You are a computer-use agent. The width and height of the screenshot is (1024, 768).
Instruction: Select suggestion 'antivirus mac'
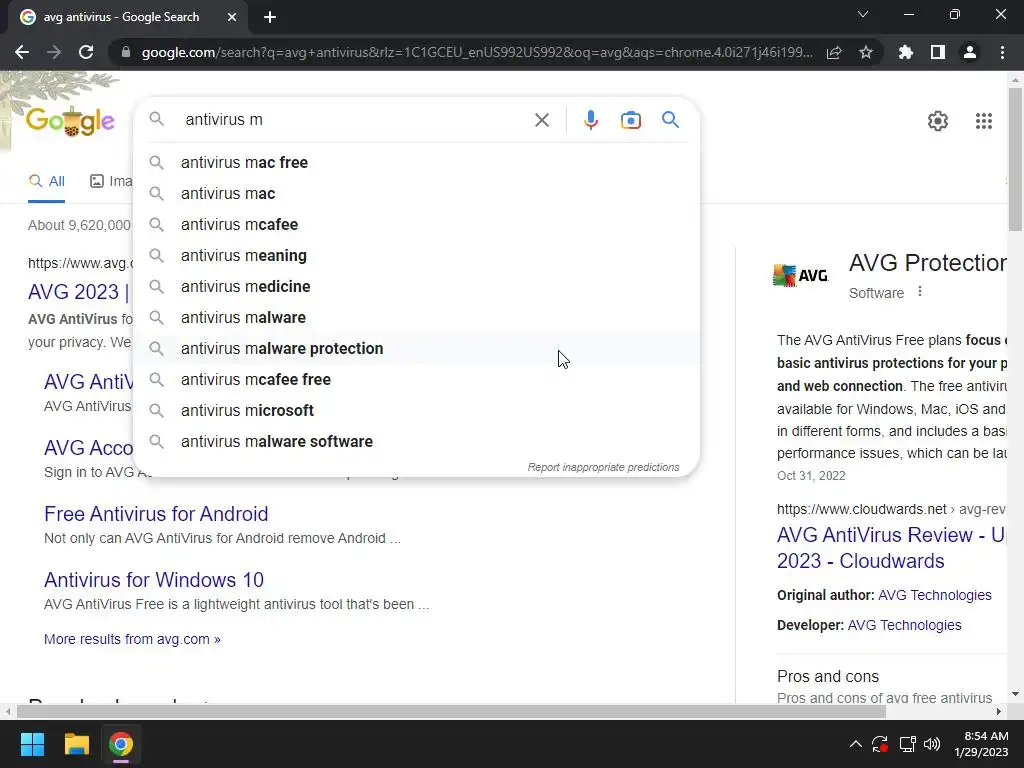[416, 193]
